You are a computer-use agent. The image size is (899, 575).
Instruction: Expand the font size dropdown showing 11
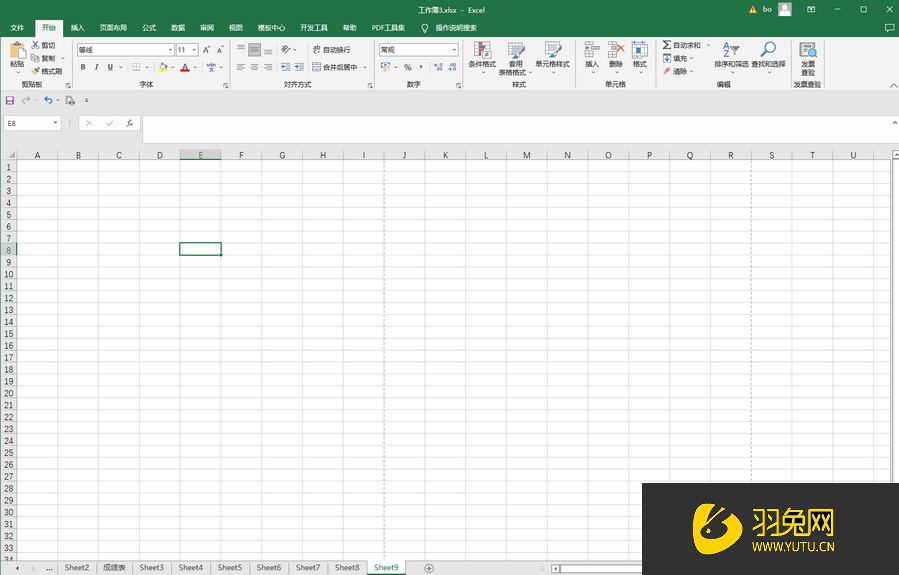194,49
